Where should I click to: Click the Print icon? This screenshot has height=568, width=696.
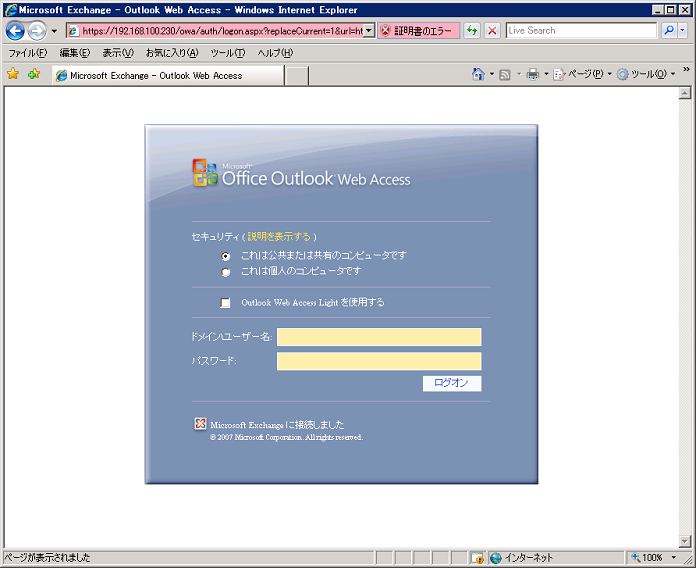533,74
